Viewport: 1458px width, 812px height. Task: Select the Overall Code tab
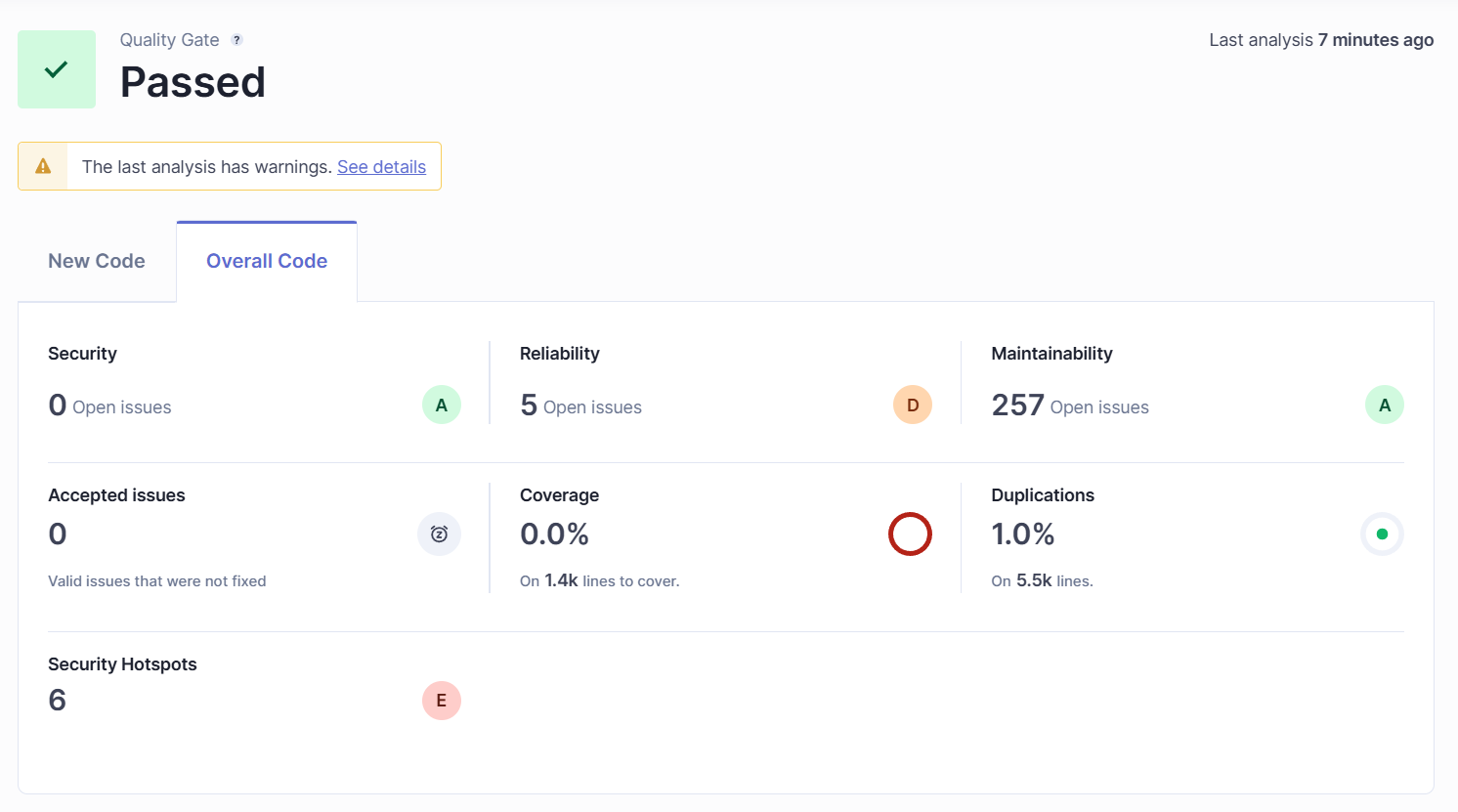267,261
